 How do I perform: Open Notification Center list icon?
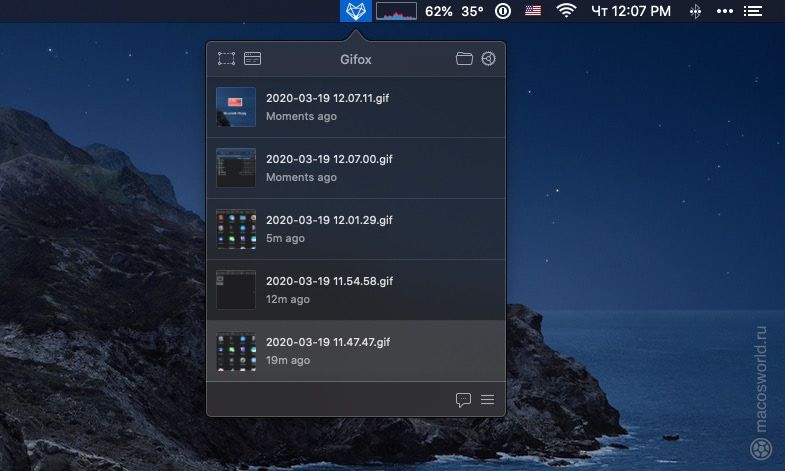(752, 11)
